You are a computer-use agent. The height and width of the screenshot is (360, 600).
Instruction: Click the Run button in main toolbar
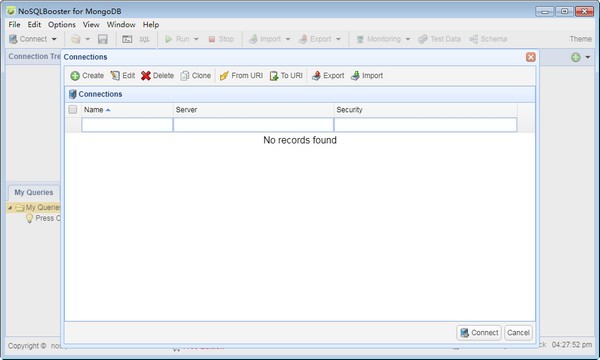pos(177,39)
